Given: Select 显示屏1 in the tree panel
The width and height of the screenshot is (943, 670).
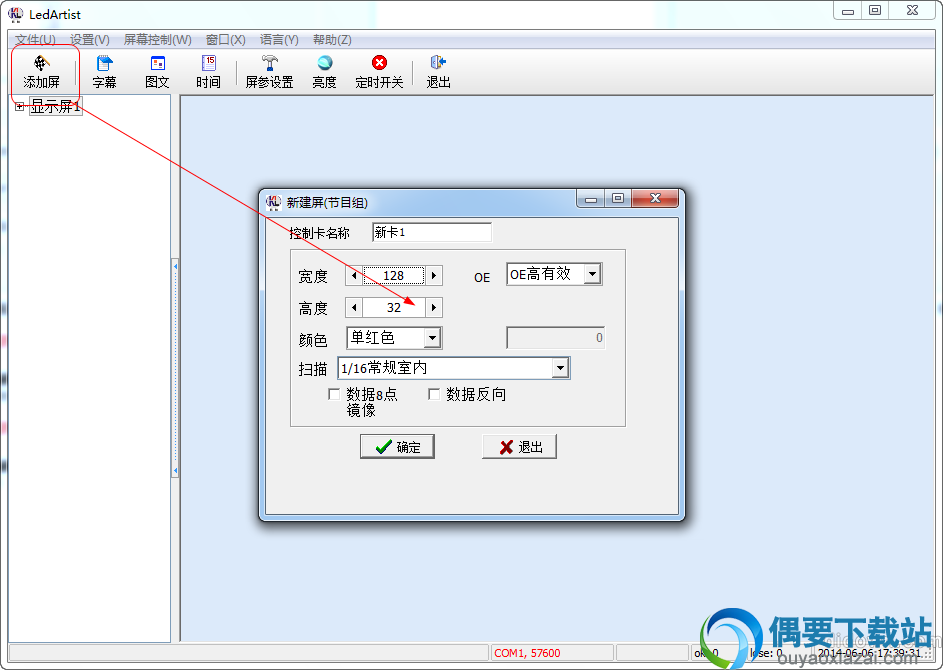Looking at the screenshot, I should pos(55,106).
